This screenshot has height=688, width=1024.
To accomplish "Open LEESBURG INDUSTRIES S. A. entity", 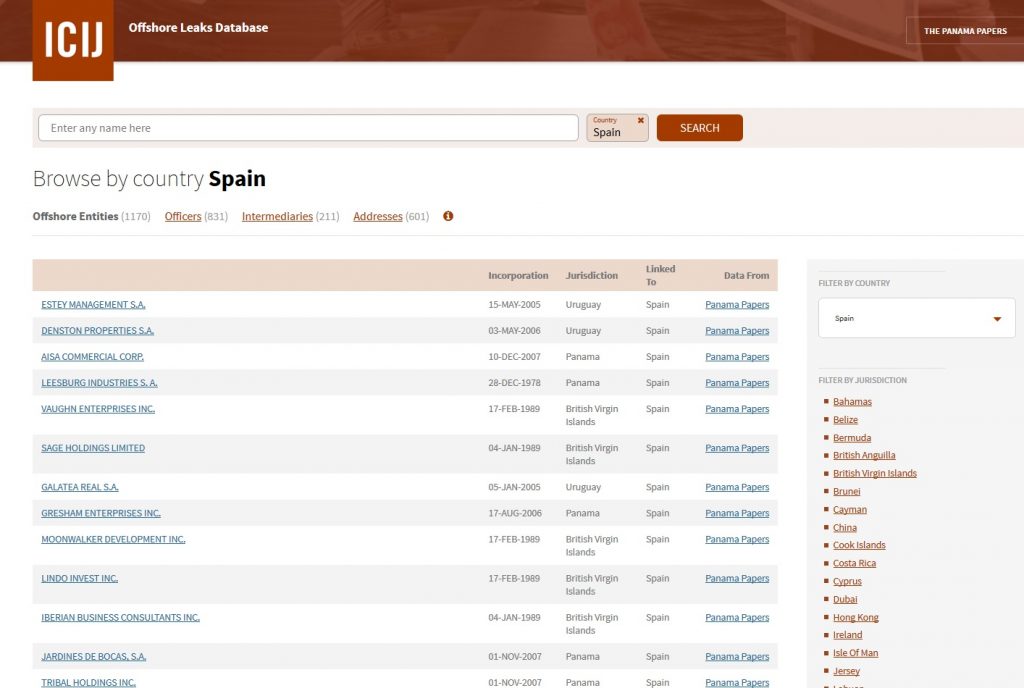I will [x=99, y=383].
